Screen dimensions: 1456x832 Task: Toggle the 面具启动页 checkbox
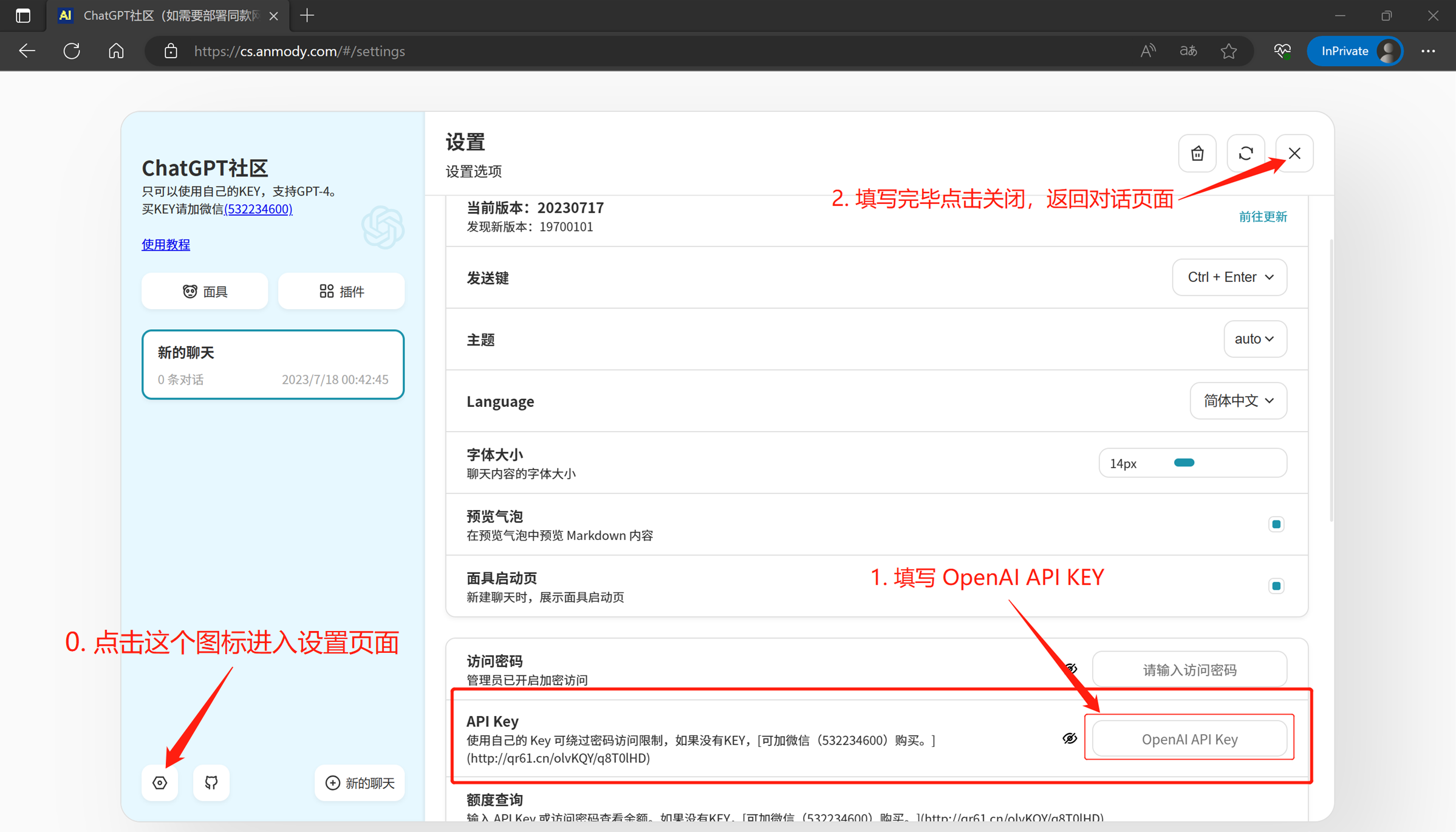1276,585
